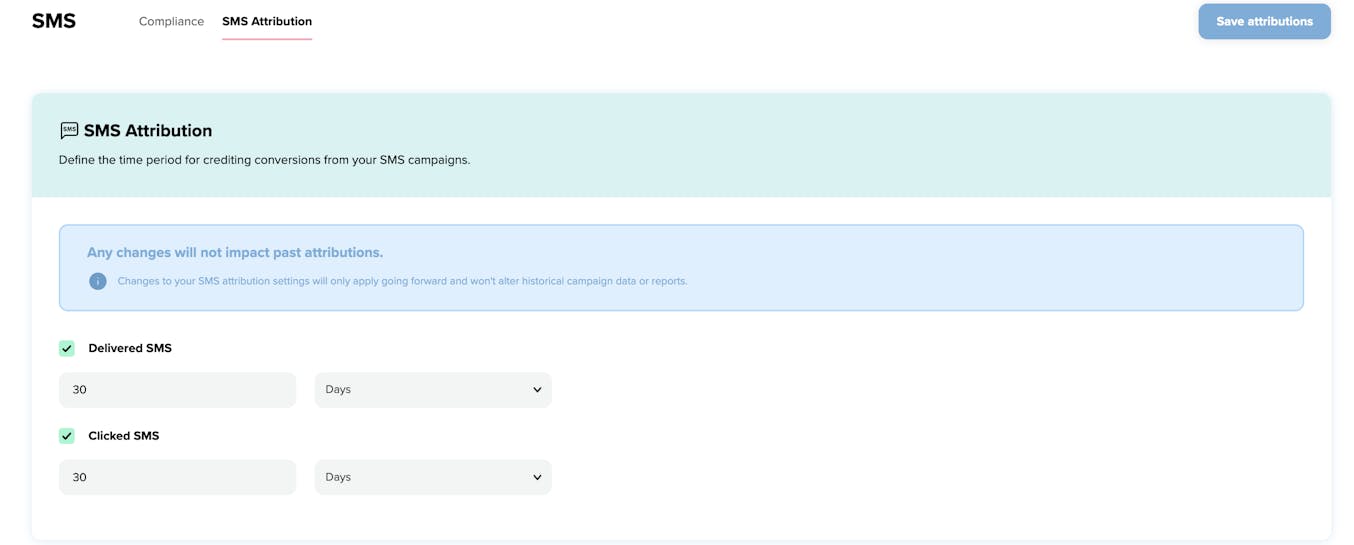Focus the Delivered SMS number field
This screenshot has width=1354, height=545.
[177, 390]
